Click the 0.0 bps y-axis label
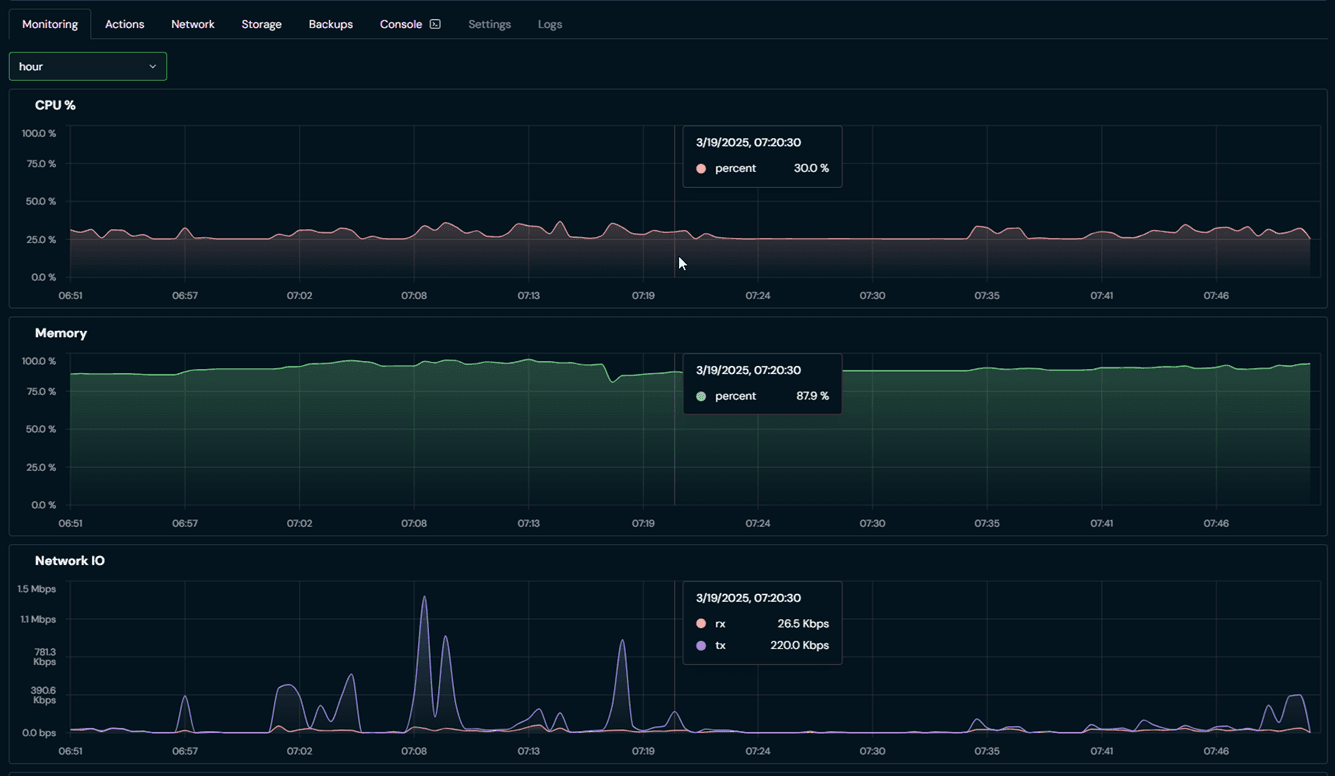 [39, 733]
